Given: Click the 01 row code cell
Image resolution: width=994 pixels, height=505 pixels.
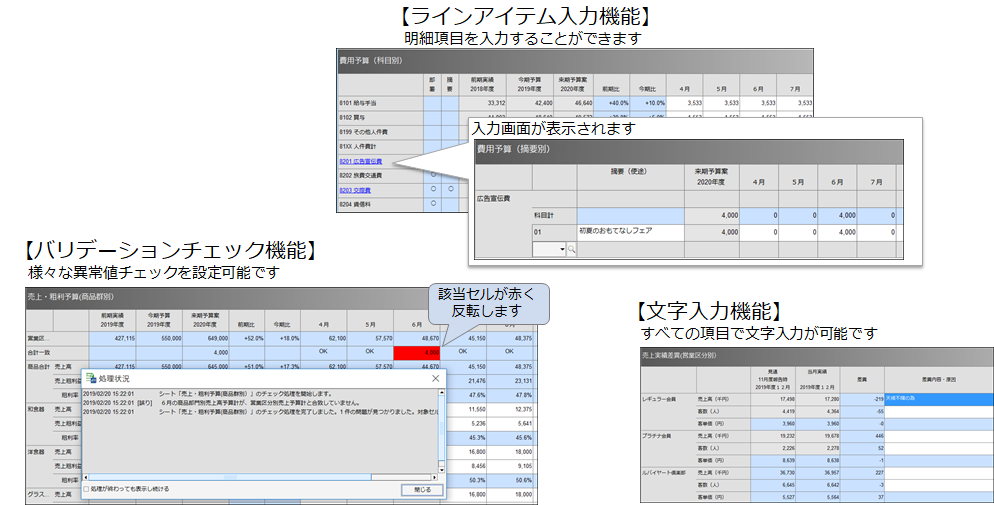Looking at the screenshot, I should 554,232.
